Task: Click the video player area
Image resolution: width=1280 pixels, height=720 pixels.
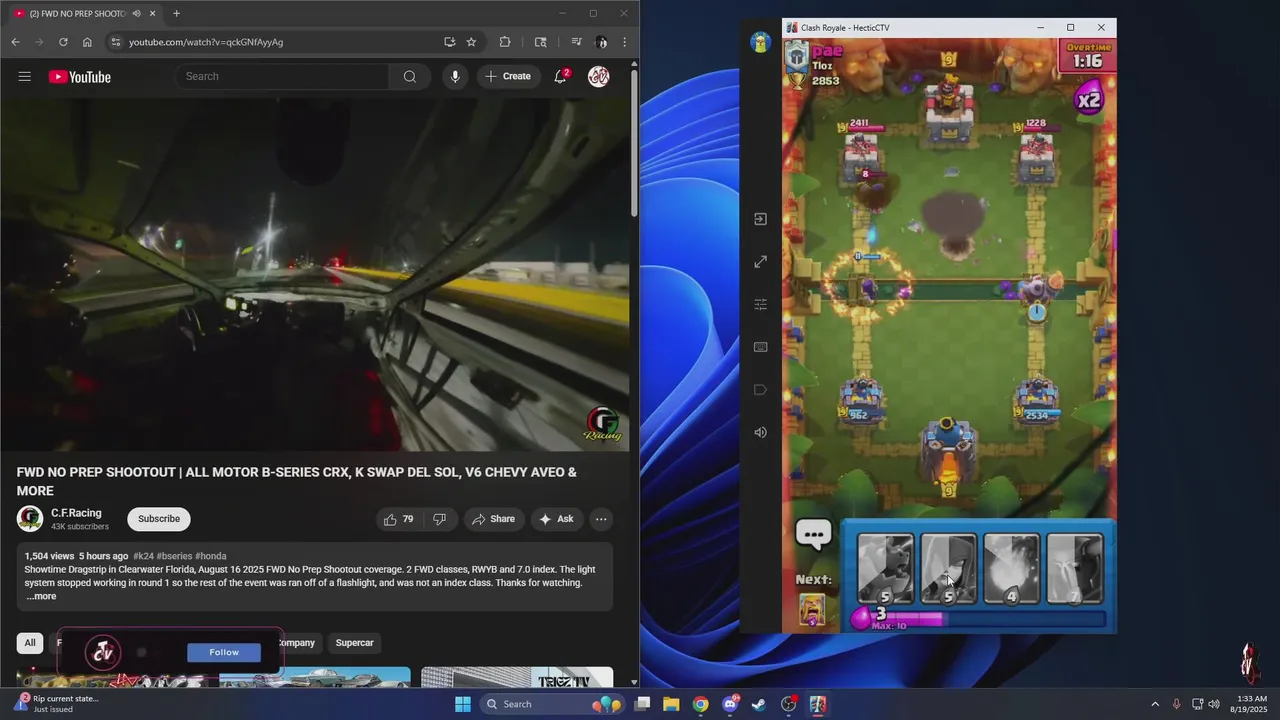Action: pyautogui.click(x=315, y=274)
